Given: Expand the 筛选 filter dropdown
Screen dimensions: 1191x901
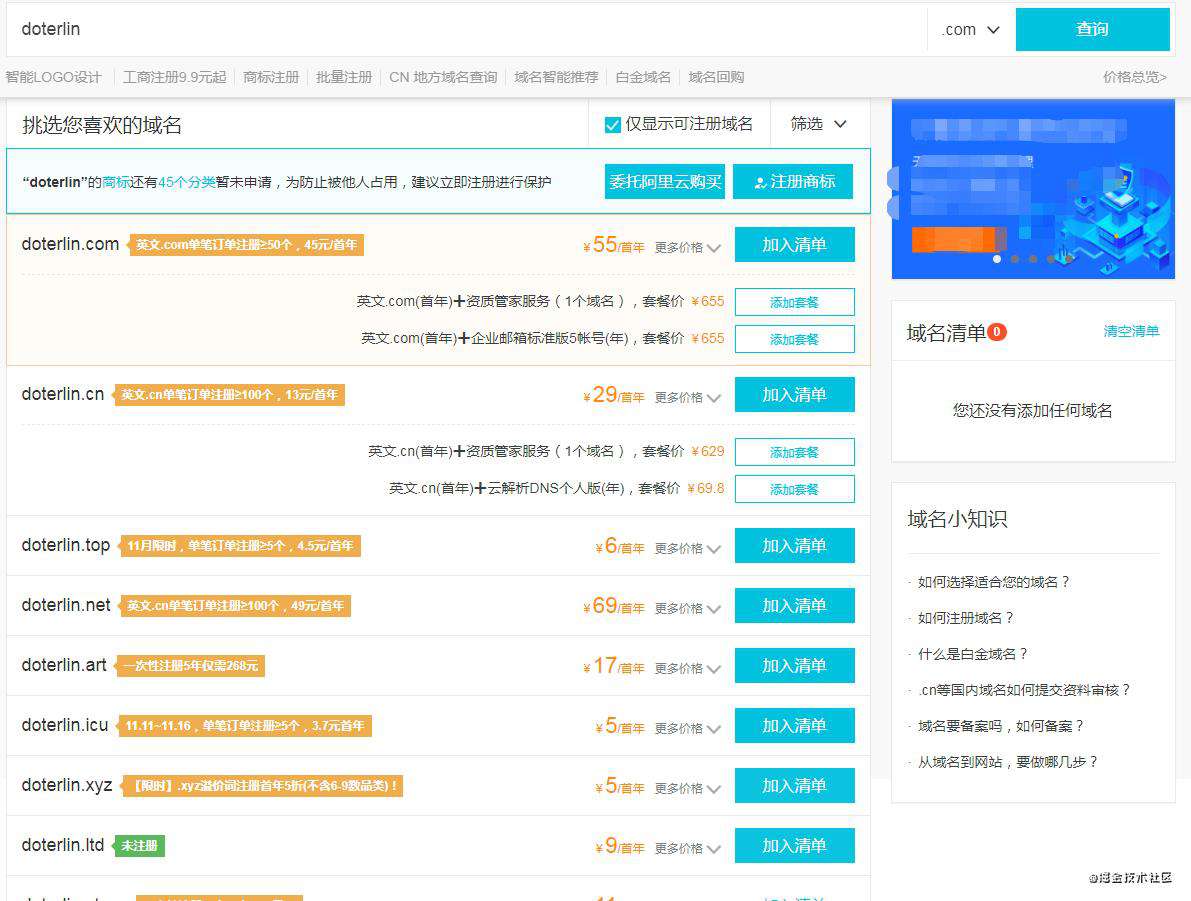Looking at the screenshot, I should (x=818, y=124).
